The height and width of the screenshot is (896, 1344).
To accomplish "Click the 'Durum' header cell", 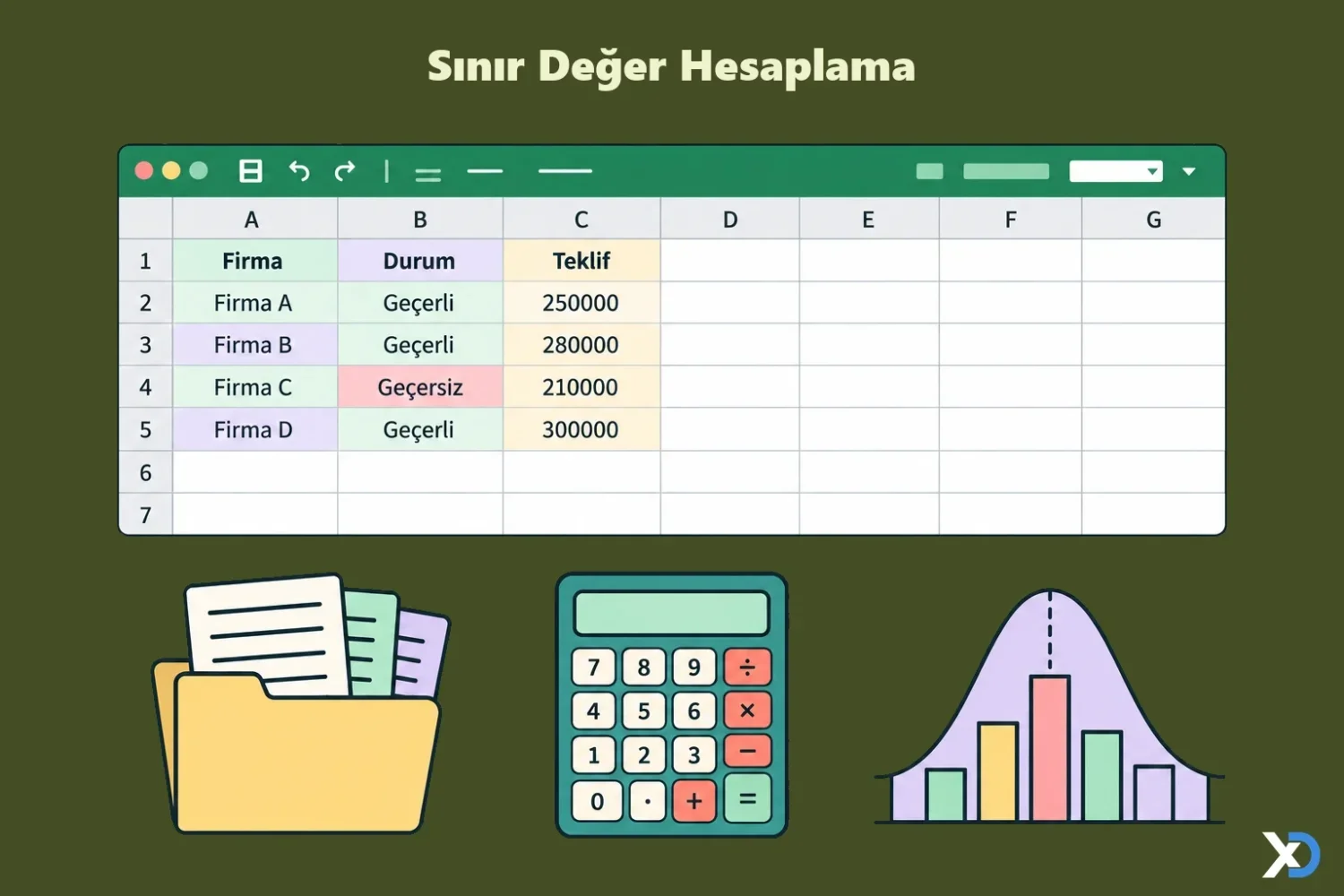I will click(420, 261).
